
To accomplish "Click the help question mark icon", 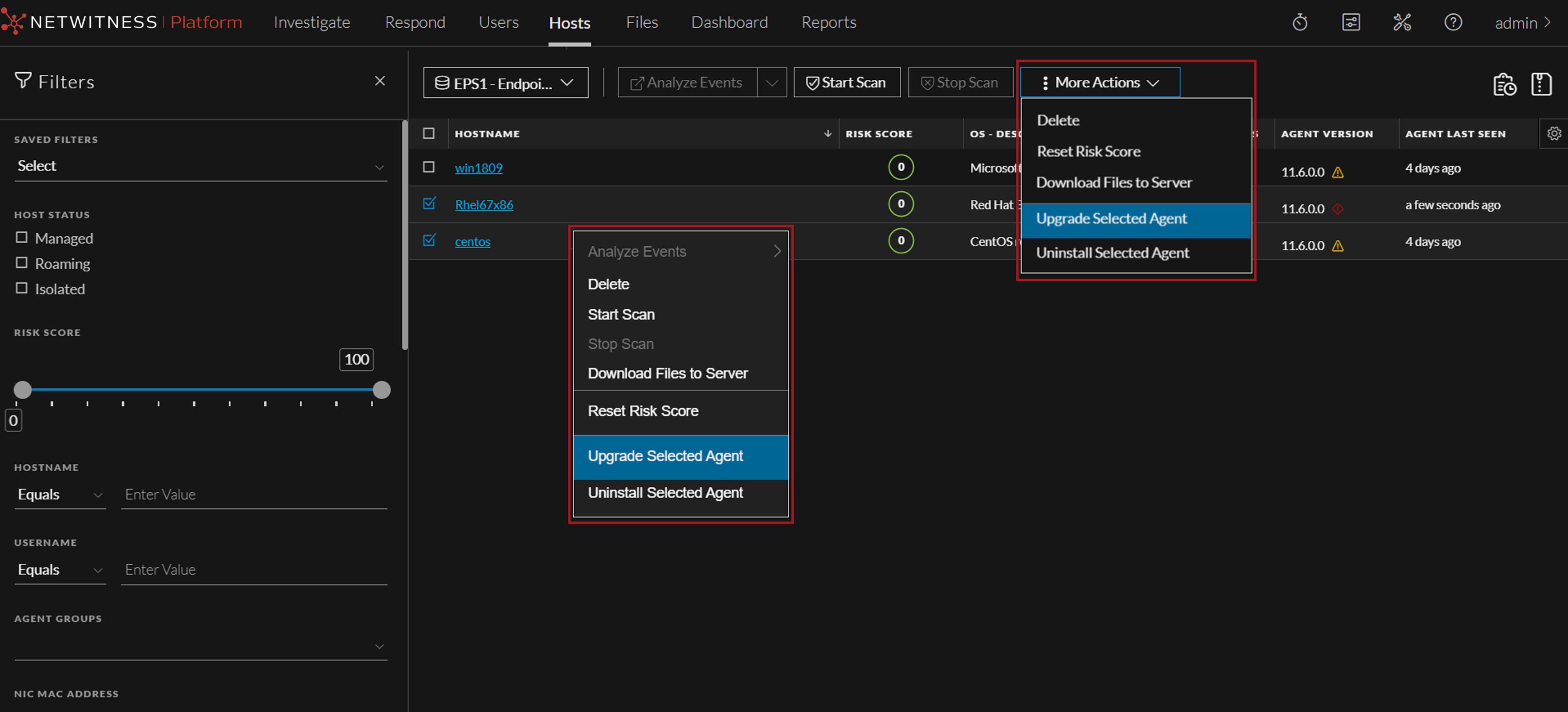I will (1453, 22).
